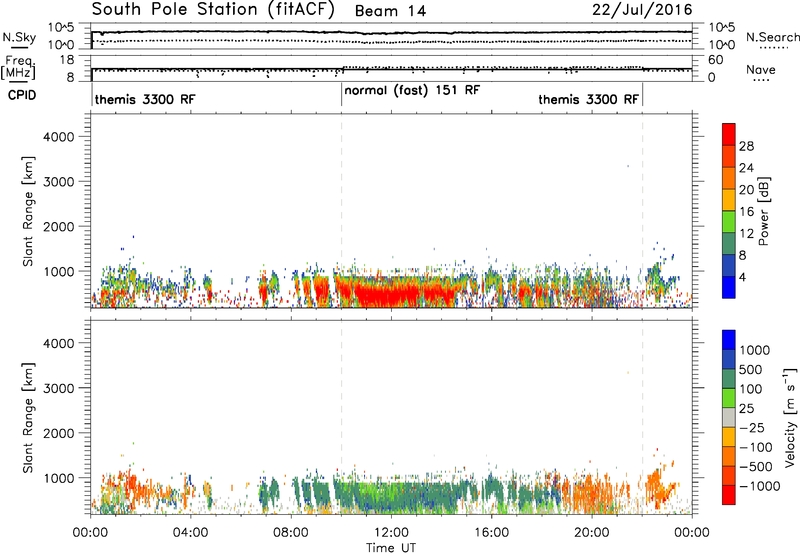Click the 'themis 3300 RF' label ending near 22:00
Screen dimensions: 800x554
(589, 99)
